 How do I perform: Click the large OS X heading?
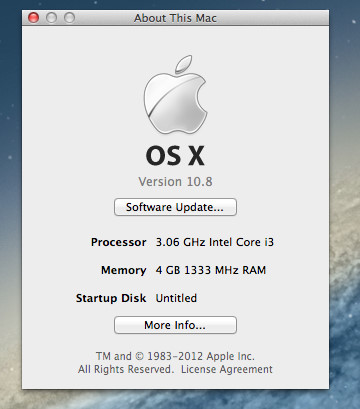click(175, 156)
